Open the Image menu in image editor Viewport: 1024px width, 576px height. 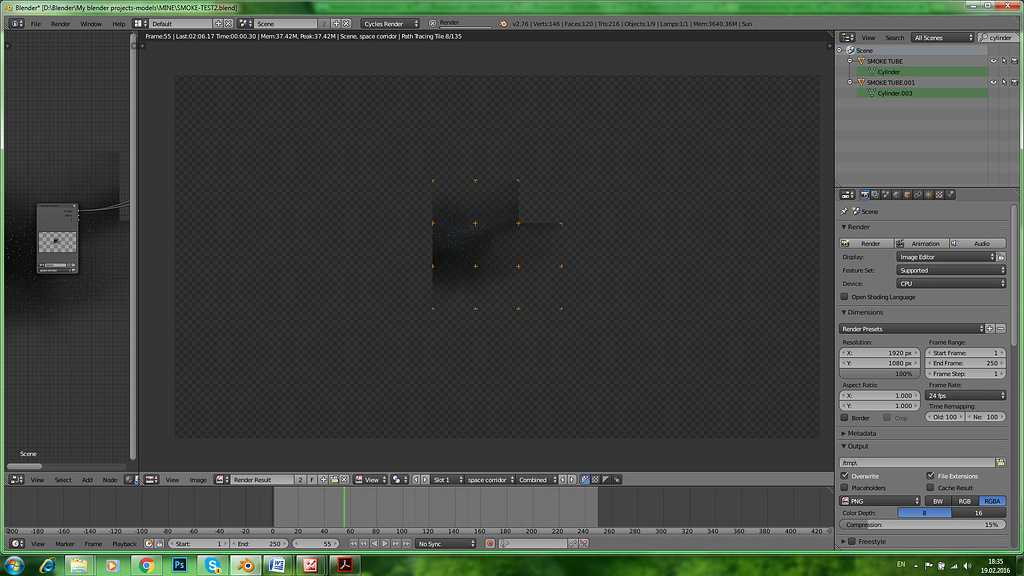(x=198, y=480)
